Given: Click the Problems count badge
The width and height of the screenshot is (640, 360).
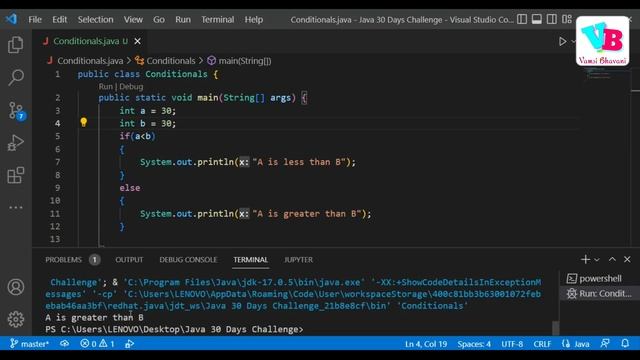Looking at the screenshot, I should tap(94, 260).
